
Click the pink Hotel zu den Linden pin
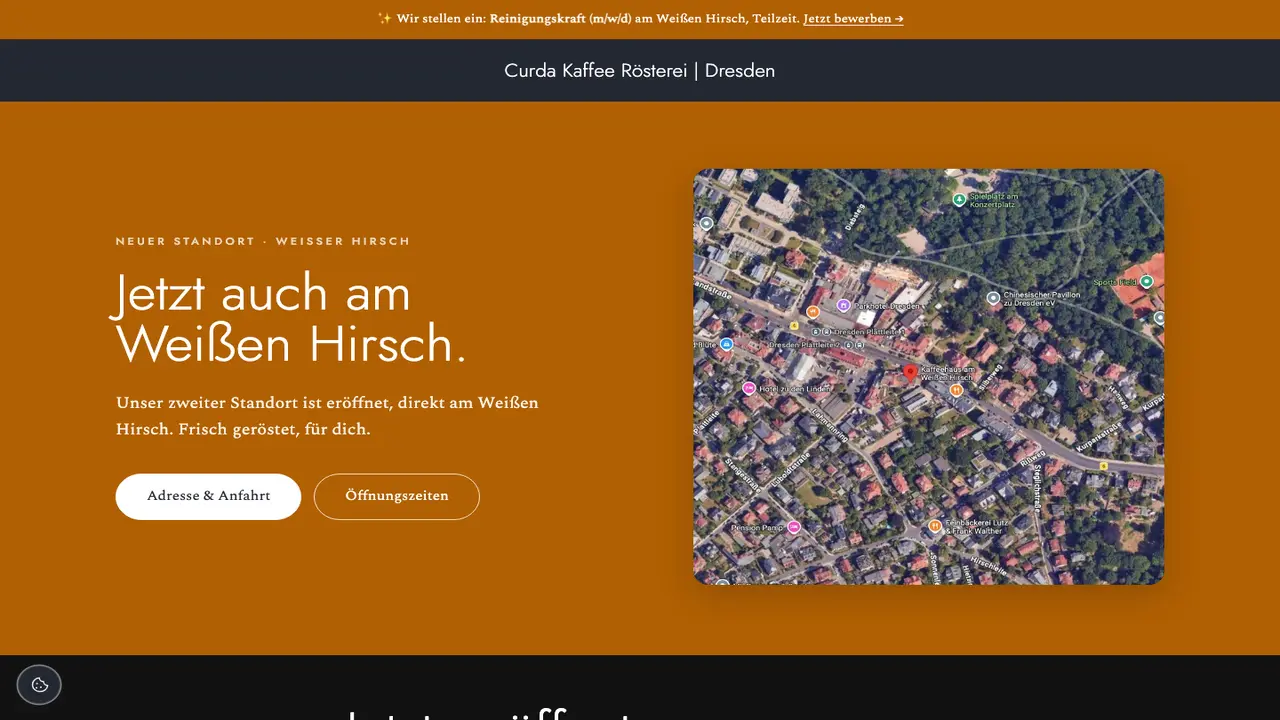[749, 388]
